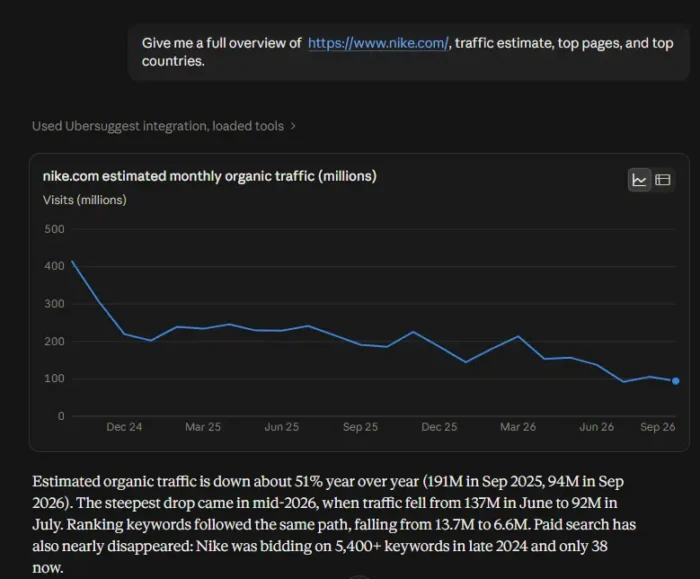
Task: Click the Dec 24 axis label
Action: (124, 427)
